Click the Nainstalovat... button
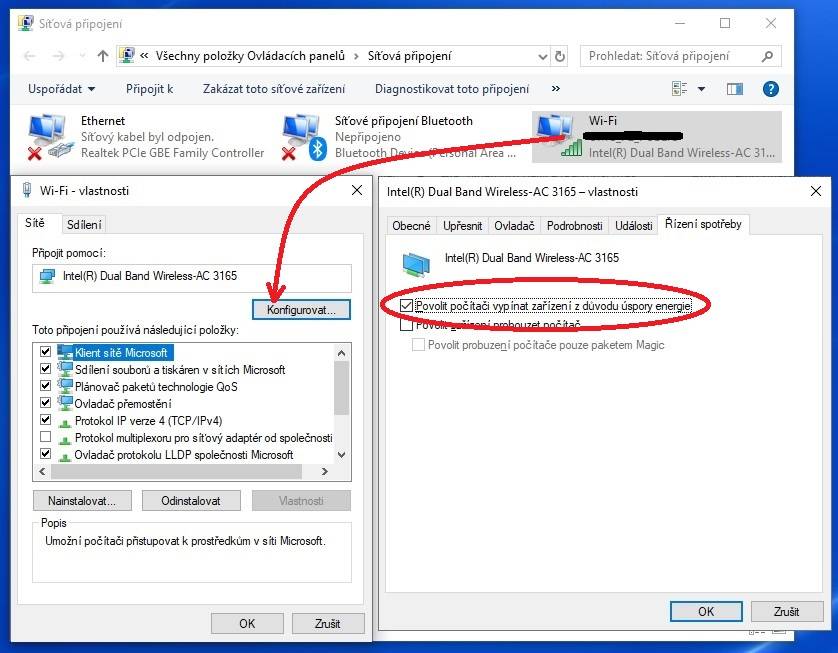Image resolution: width=838 pixels, height=653 pixels. click(82, 501)
